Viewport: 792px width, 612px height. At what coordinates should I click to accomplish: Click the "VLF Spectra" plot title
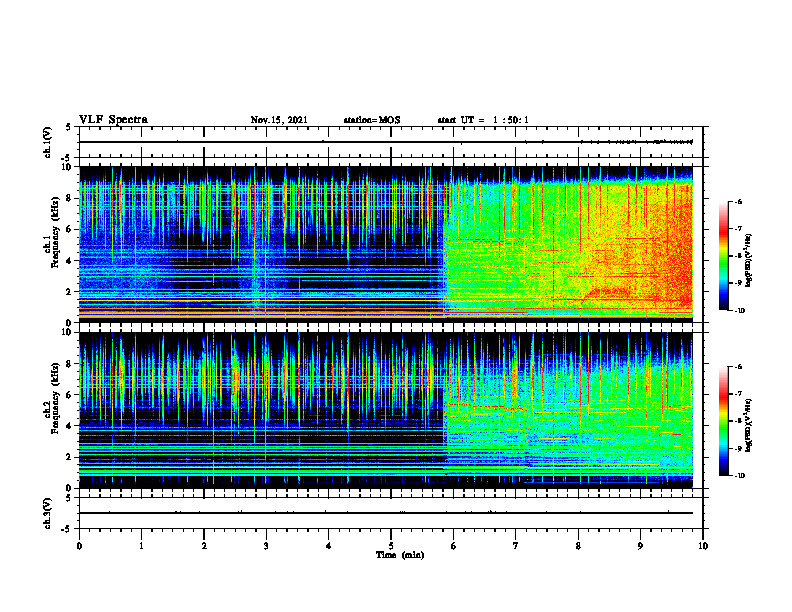(113, 119)
